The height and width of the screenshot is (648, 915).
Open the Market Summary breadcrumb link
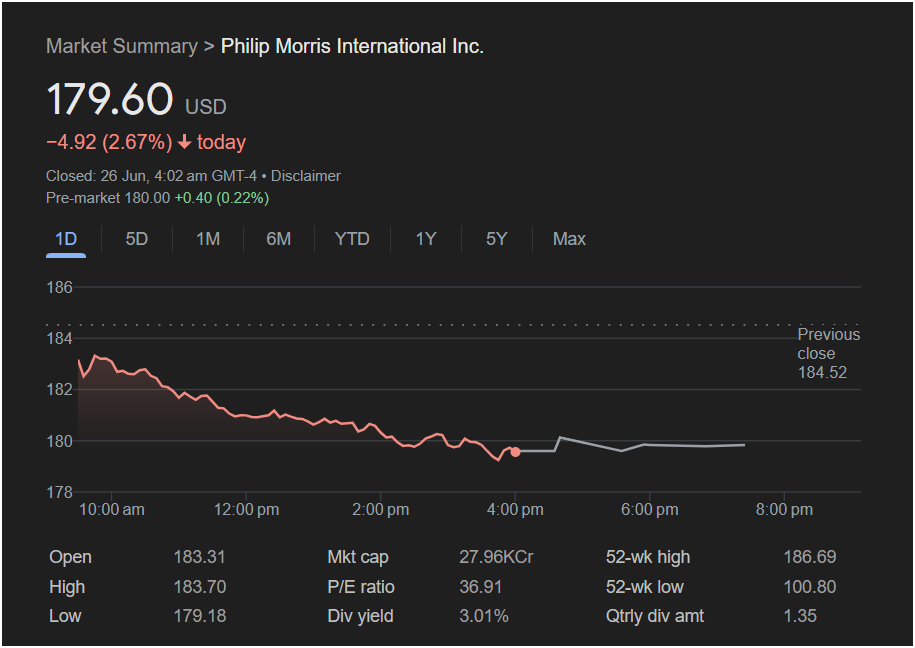(x=122, y=46)
